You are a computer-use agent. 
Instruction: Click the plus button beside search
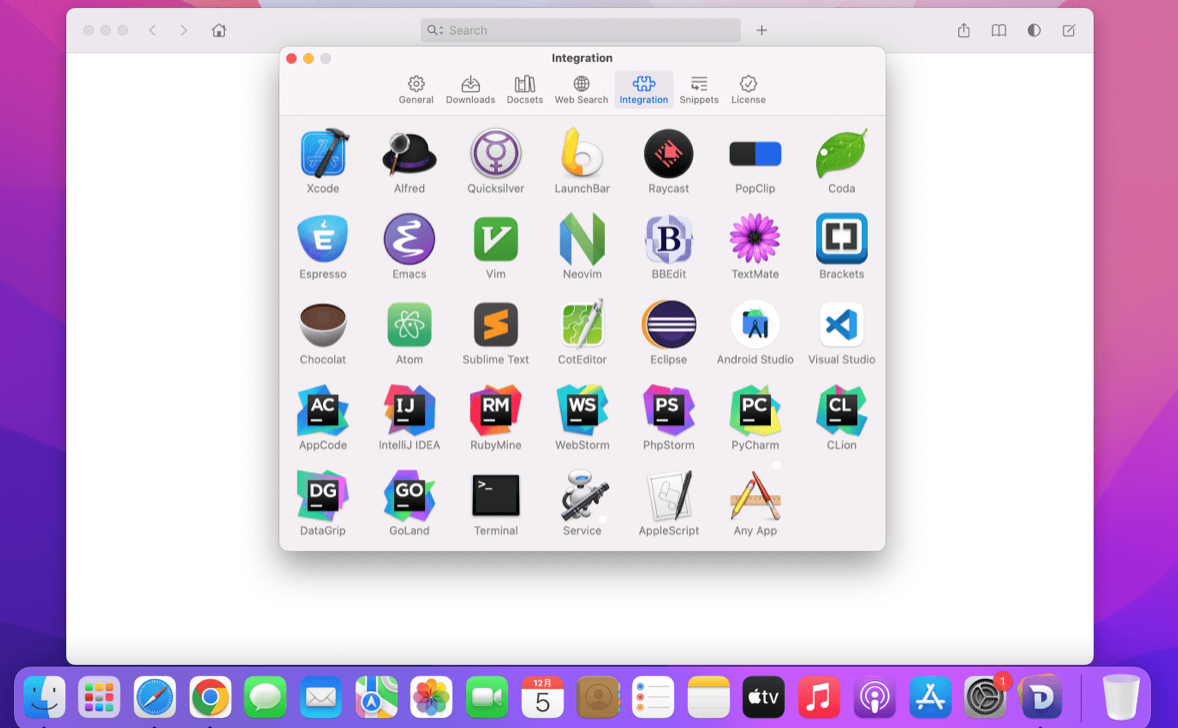[x=761, y=31]
